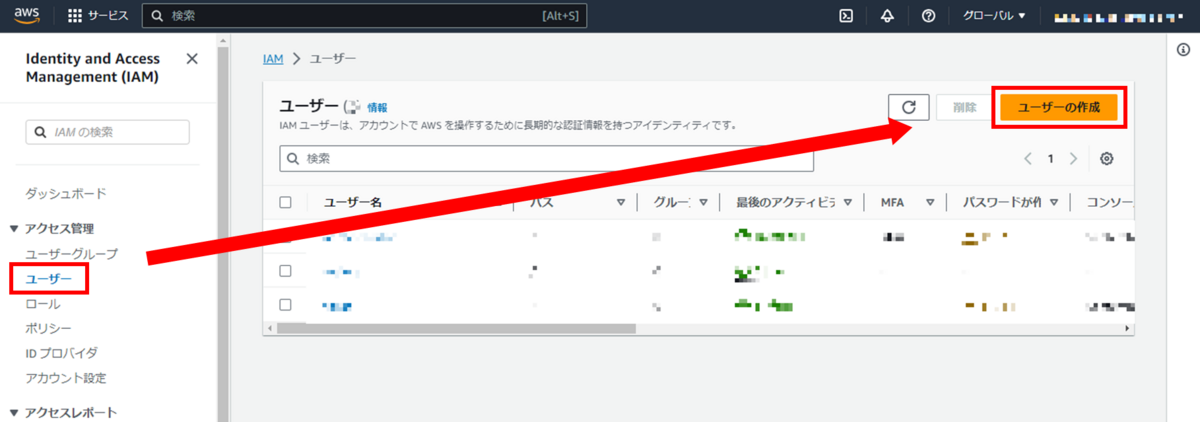Viewport: 1200px width, 422px height.
Task: Check the third user row checkbox
Action: click(x=285, y=304)
